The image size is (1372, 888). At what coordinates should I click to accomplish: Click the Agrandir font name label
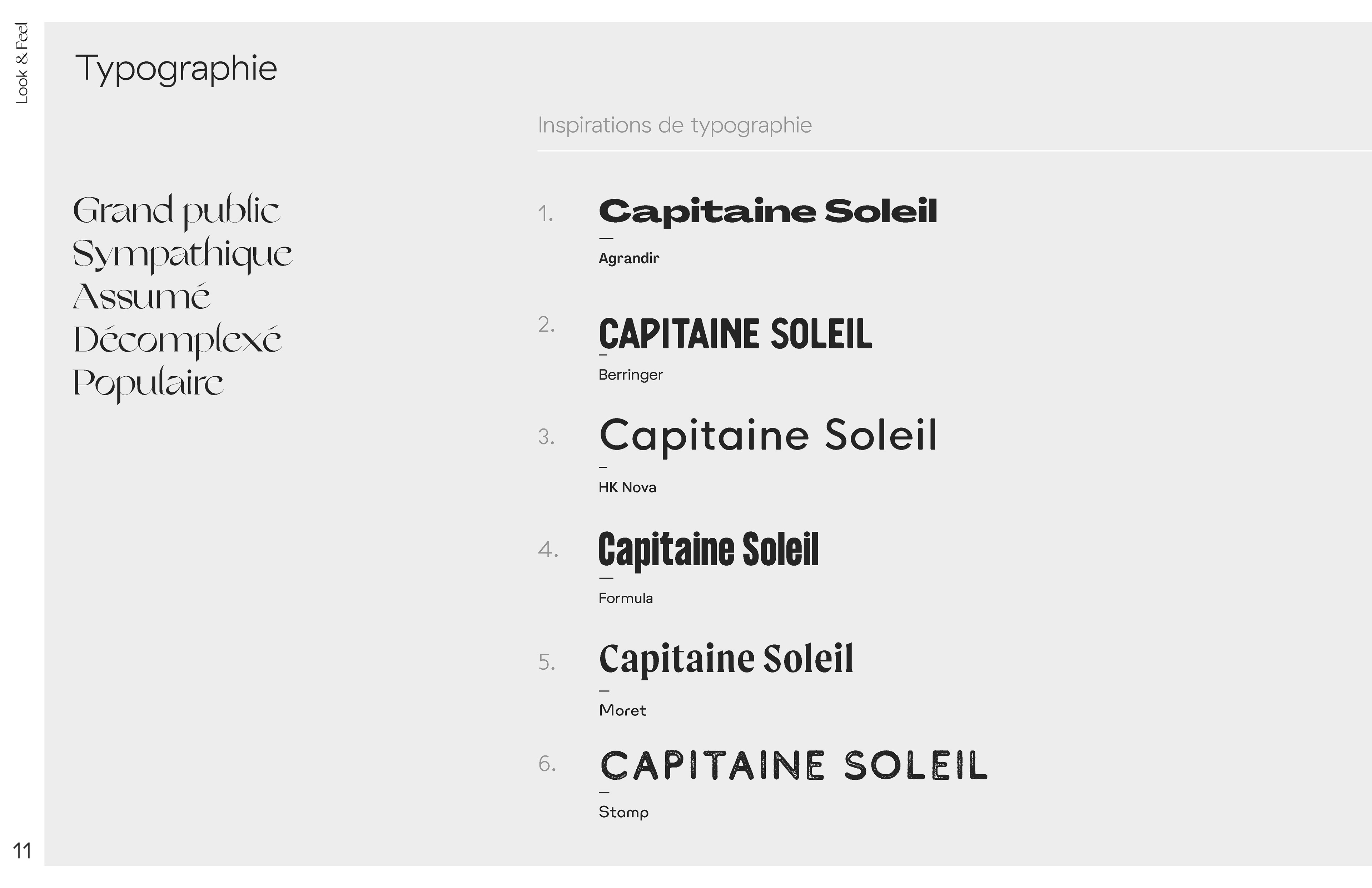tap(628, 258)
